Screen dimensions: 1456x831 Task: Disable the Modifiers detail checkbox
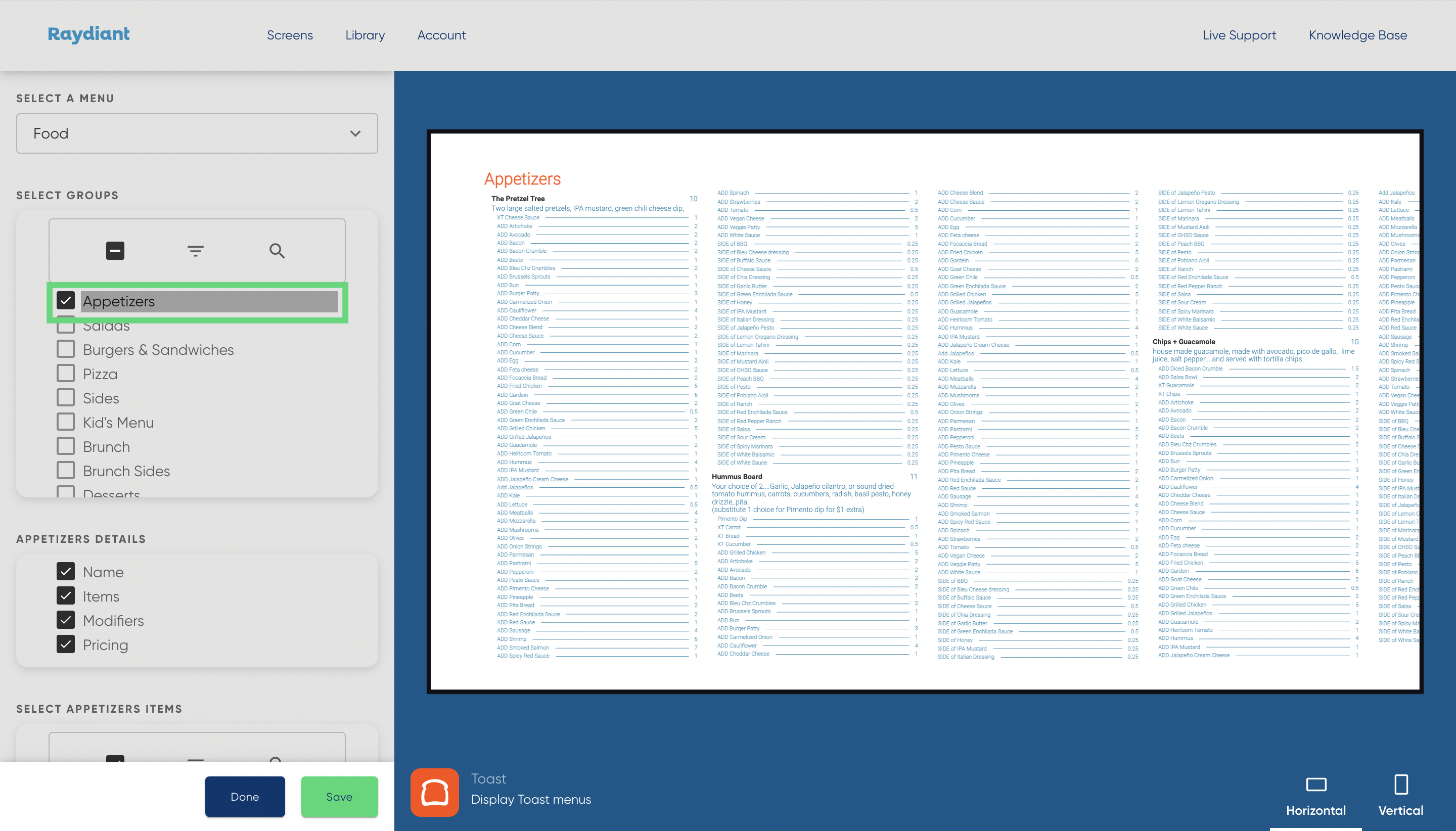[66, 620]
